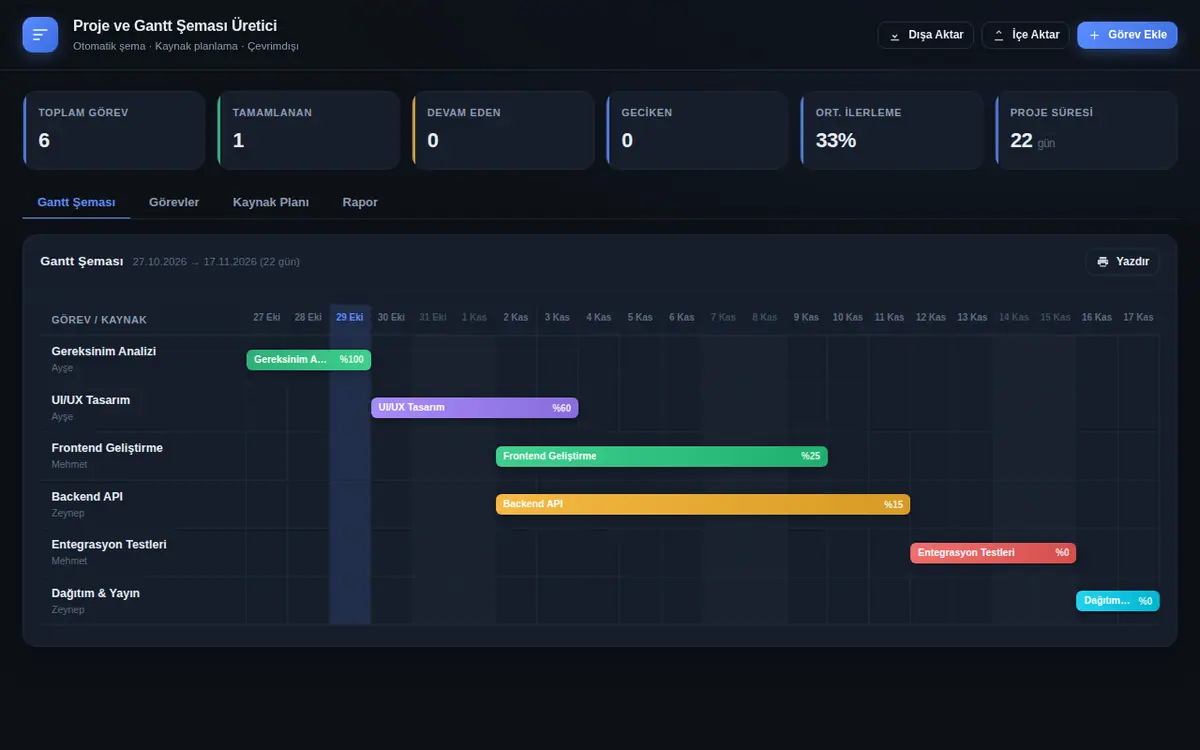
Task: Select the green Frontend Geliştirme bar
Action: (662, 456)
